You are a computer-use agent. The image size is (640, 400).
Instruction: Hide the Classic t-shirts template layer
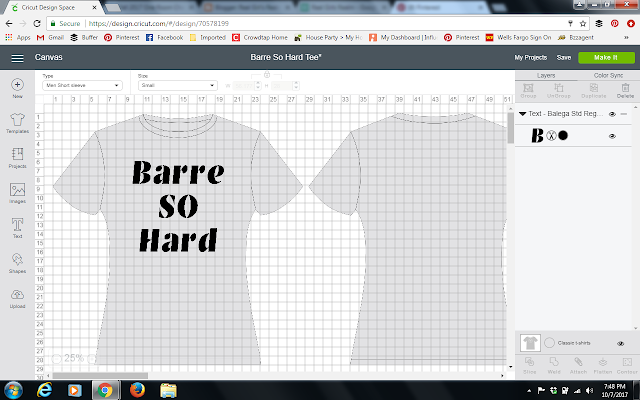pyautogui.click(x=620, y=344)
